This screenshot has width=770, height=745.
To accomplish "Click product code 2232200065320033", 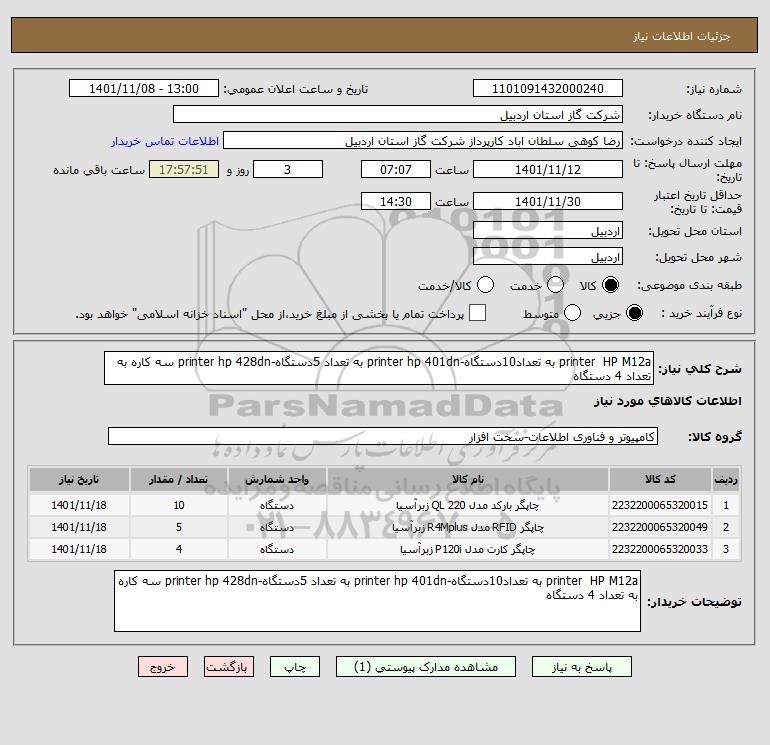I will point(660,549).
